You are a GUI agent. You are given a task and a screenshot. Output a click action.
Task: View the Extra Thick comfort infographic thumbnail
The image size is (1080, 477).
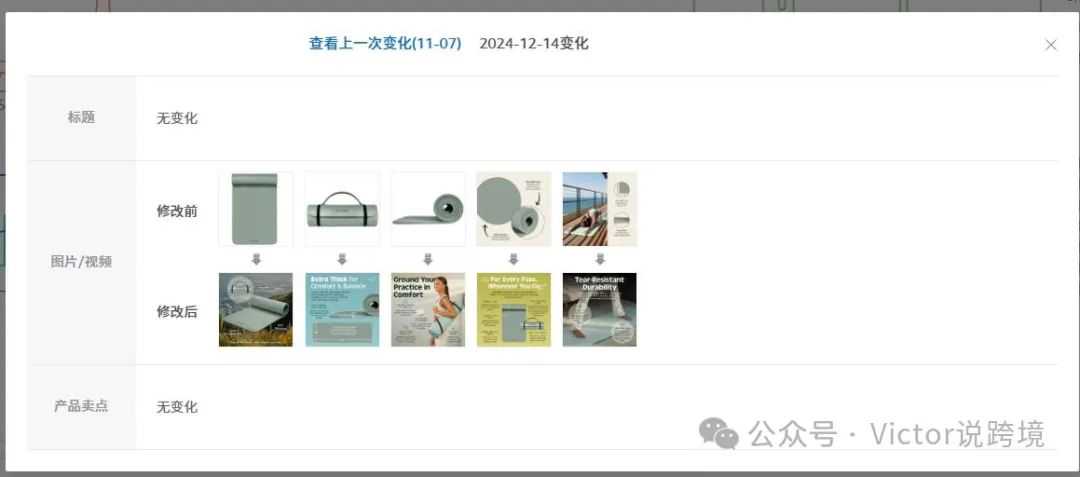[x=342, y=310]
